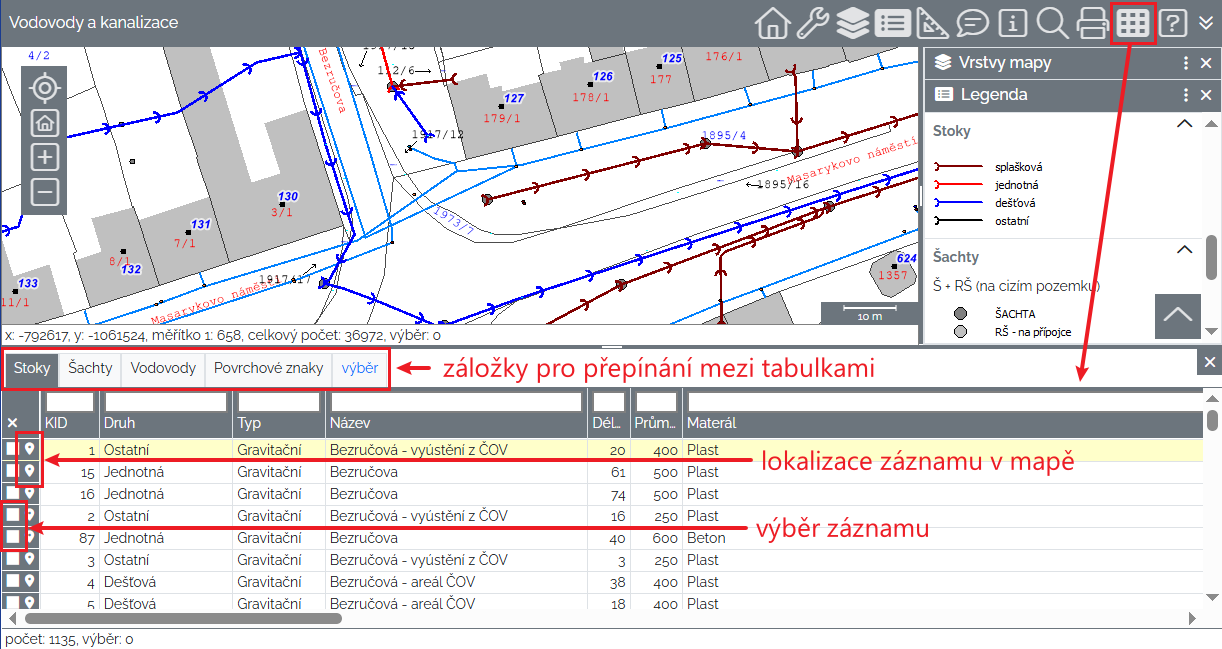Click the Název column filter field
The image size is (1222, 649).
point(456,402)
